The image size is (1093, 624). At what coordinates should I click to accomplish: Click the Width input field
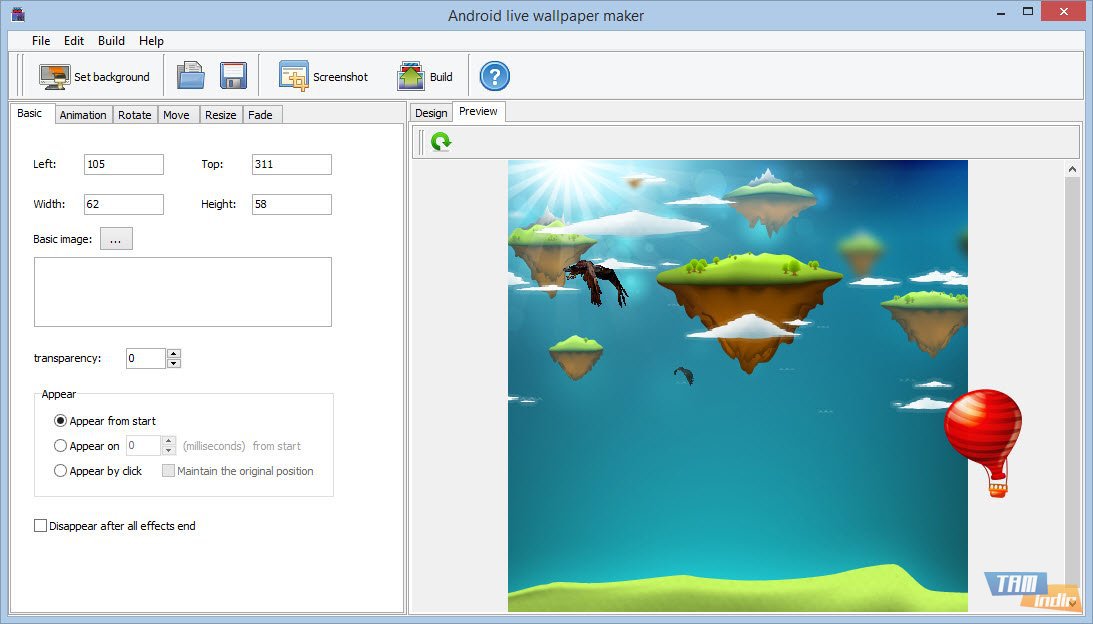click(124, 204)
